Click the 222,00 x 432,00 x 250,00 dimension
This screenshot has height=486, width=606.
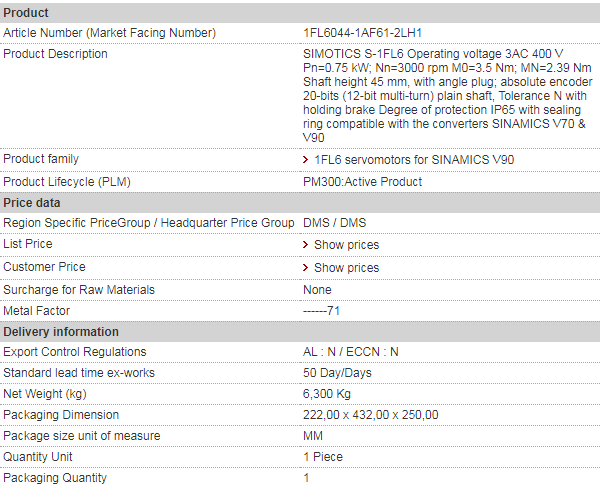pos(371,415)
